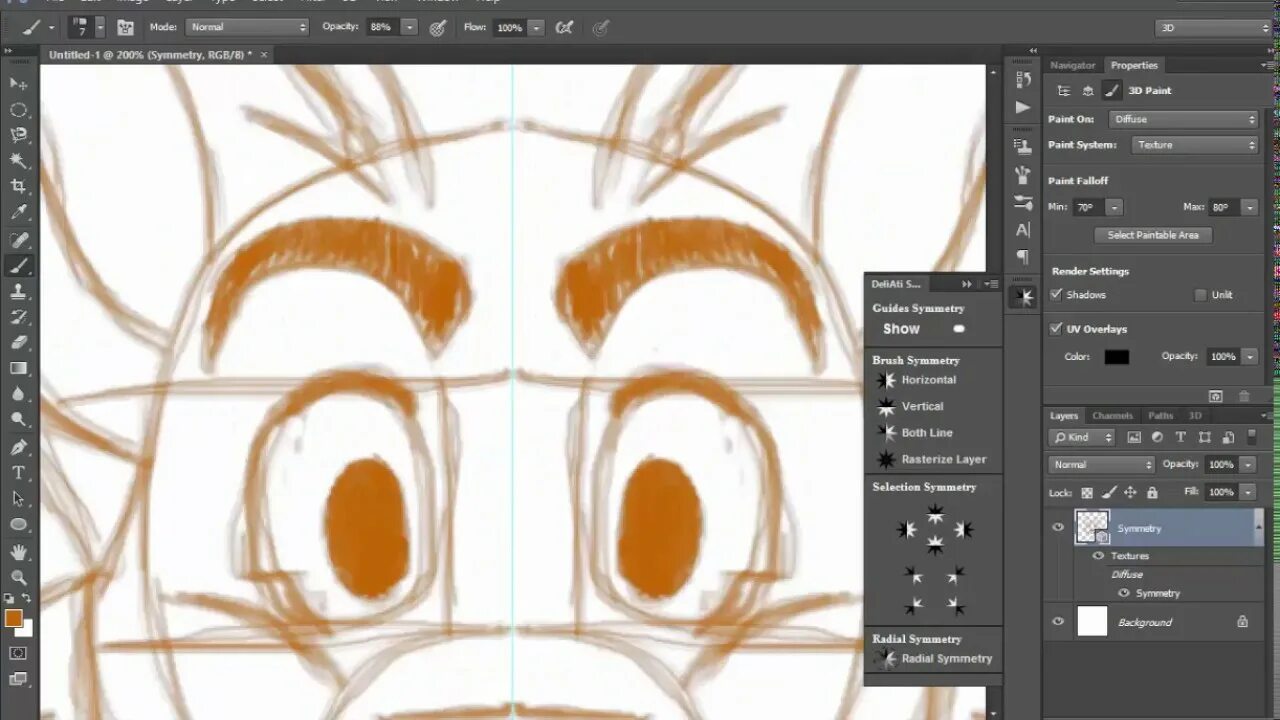Screen dimensions: 1280x720
Task: Select the Zoom tool
Action: point(18,577)
